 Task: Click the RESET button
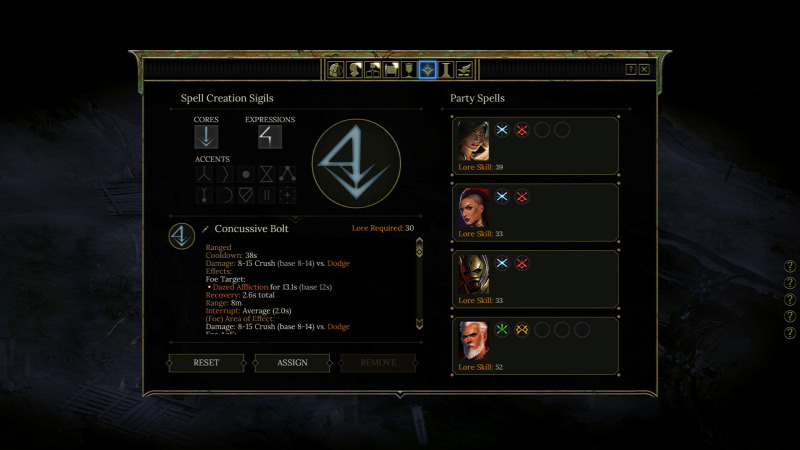[206, 363]
